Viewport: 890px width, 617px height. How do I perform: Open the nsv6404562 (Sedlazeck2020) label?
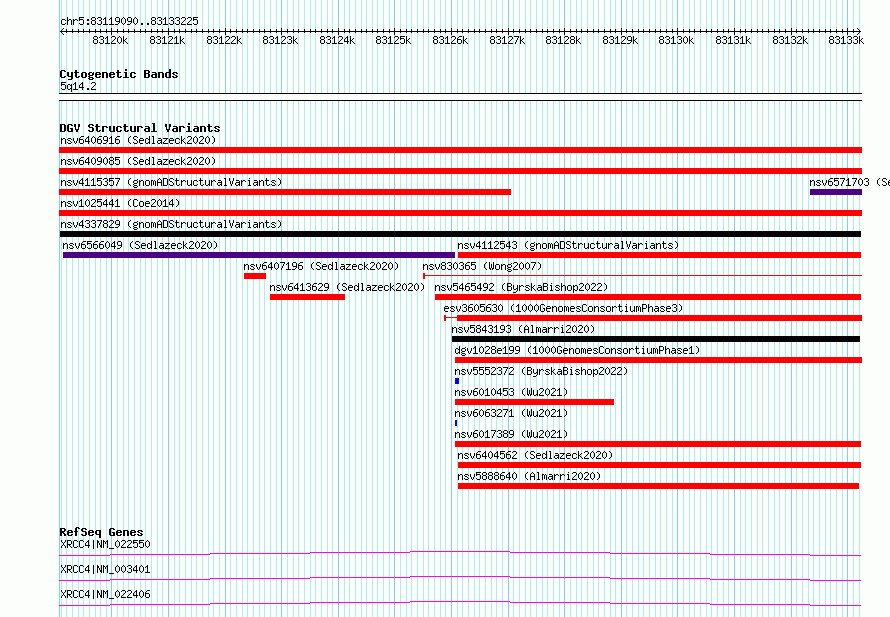[x=535, y=455]
